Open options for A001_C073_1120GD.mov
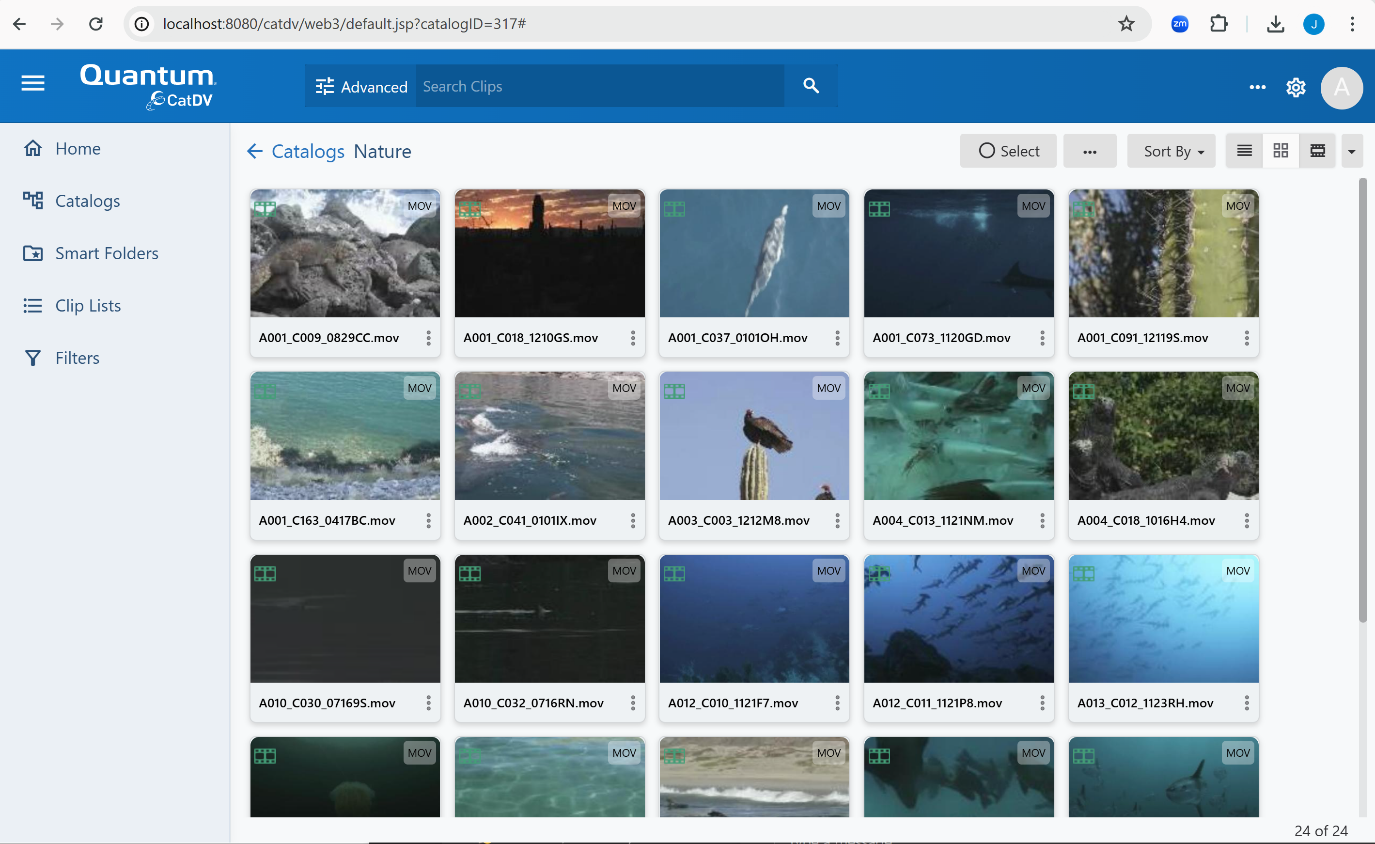 click(x=1043, y=338)
